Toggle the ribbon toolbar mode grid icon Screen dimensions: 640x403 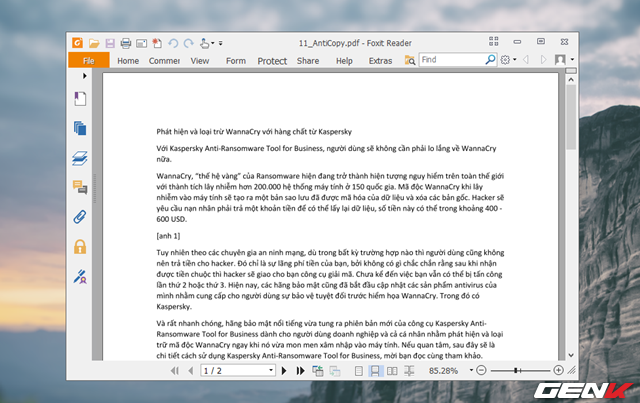pyautogui.click(x=493, y=41)
